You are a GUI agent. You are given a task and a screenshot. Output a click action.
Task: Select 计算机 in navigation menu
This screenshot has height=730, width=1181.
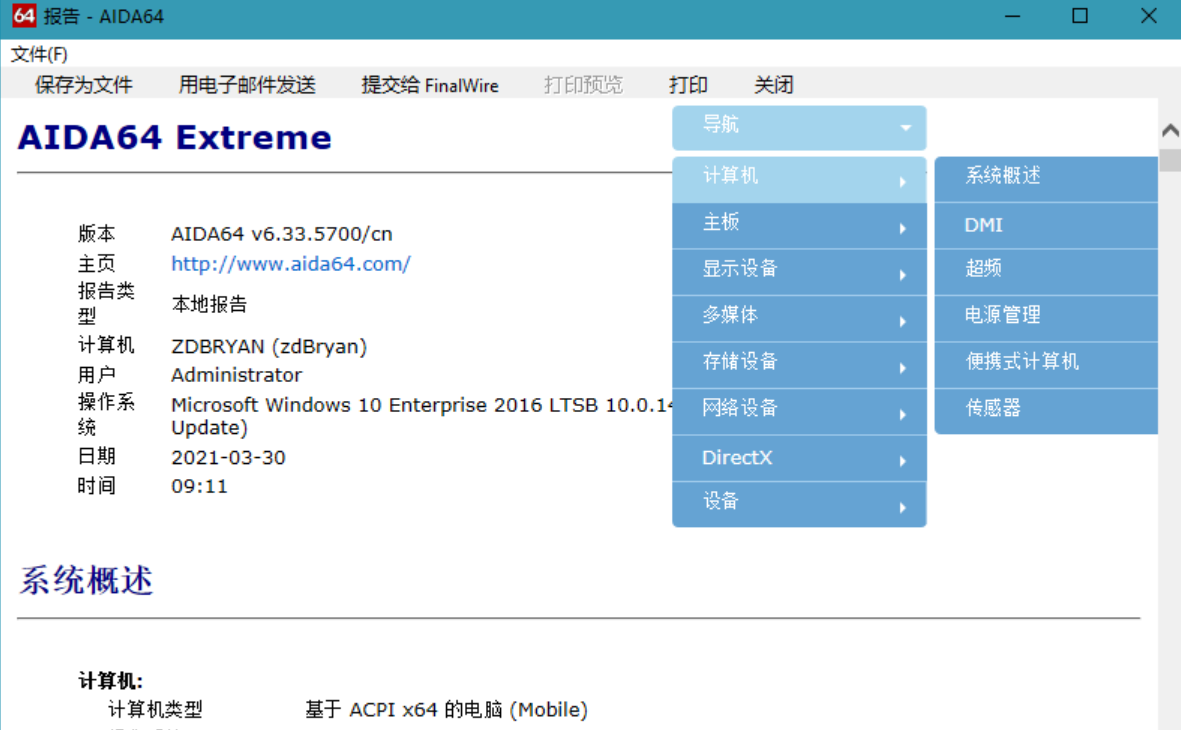(799, 179)
